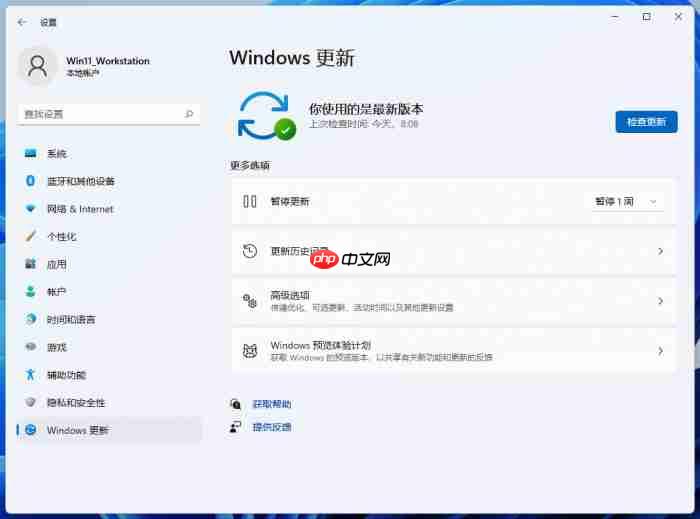Image resolution: width=700 pixels, height=519 pixels.
Task: Click the 提供反馈 feedback icon
Action: [235, 427]
